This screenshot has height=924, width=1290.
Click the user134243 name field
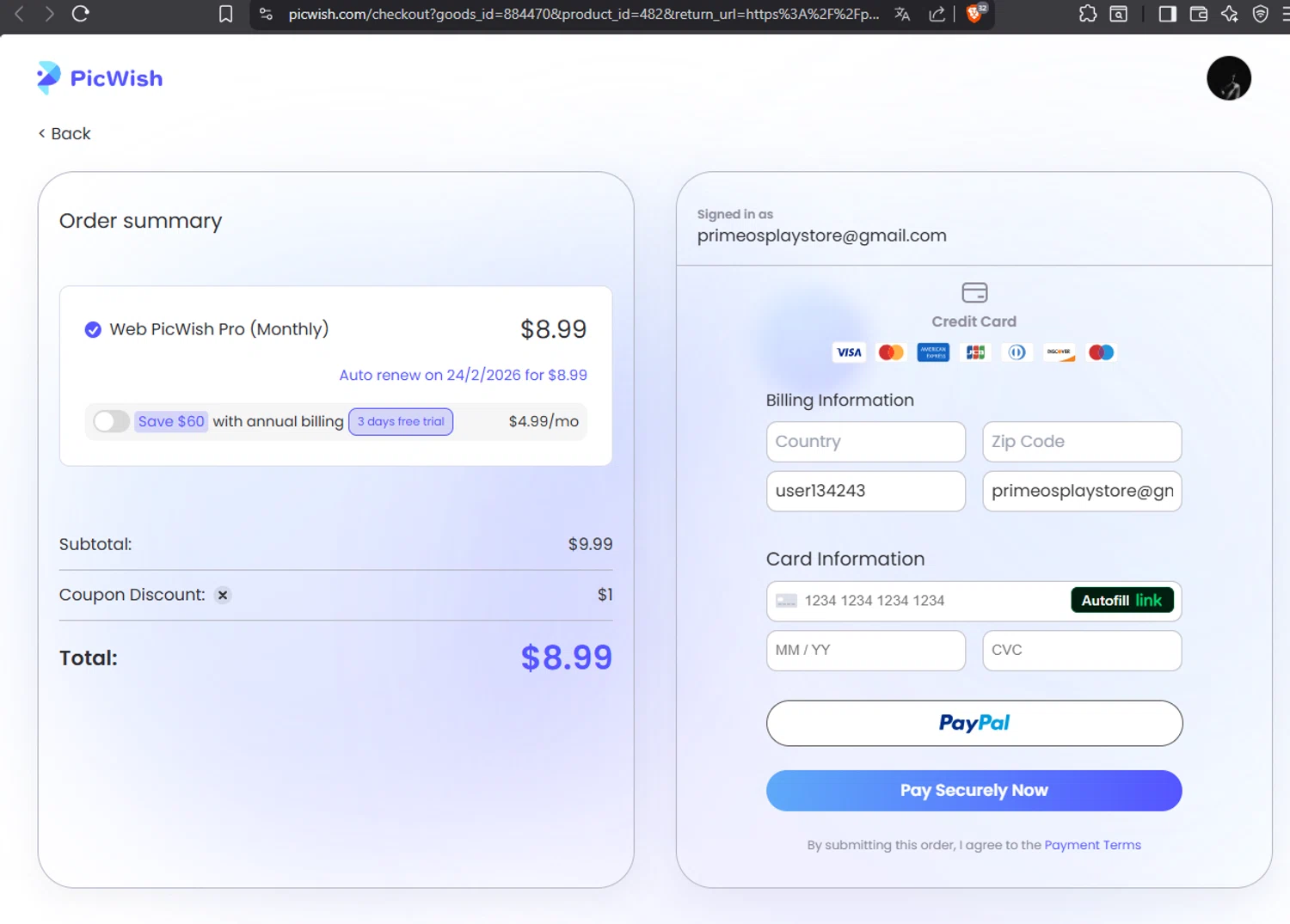point(865,491)
